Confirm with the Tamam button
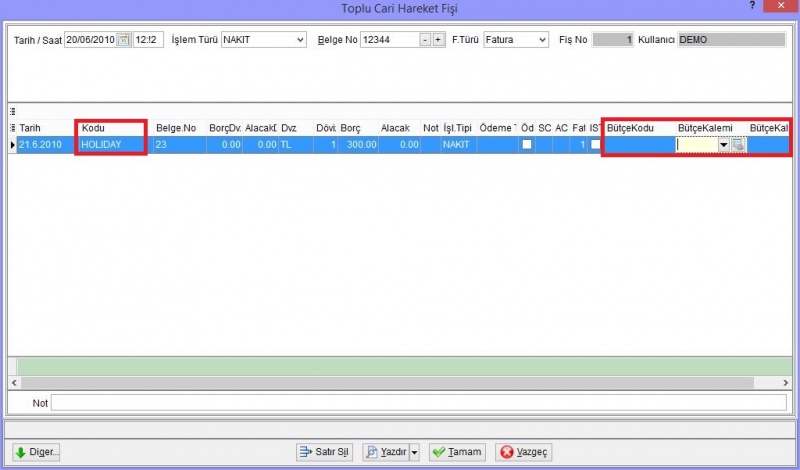800x470 pixels. tap(458, 452)
